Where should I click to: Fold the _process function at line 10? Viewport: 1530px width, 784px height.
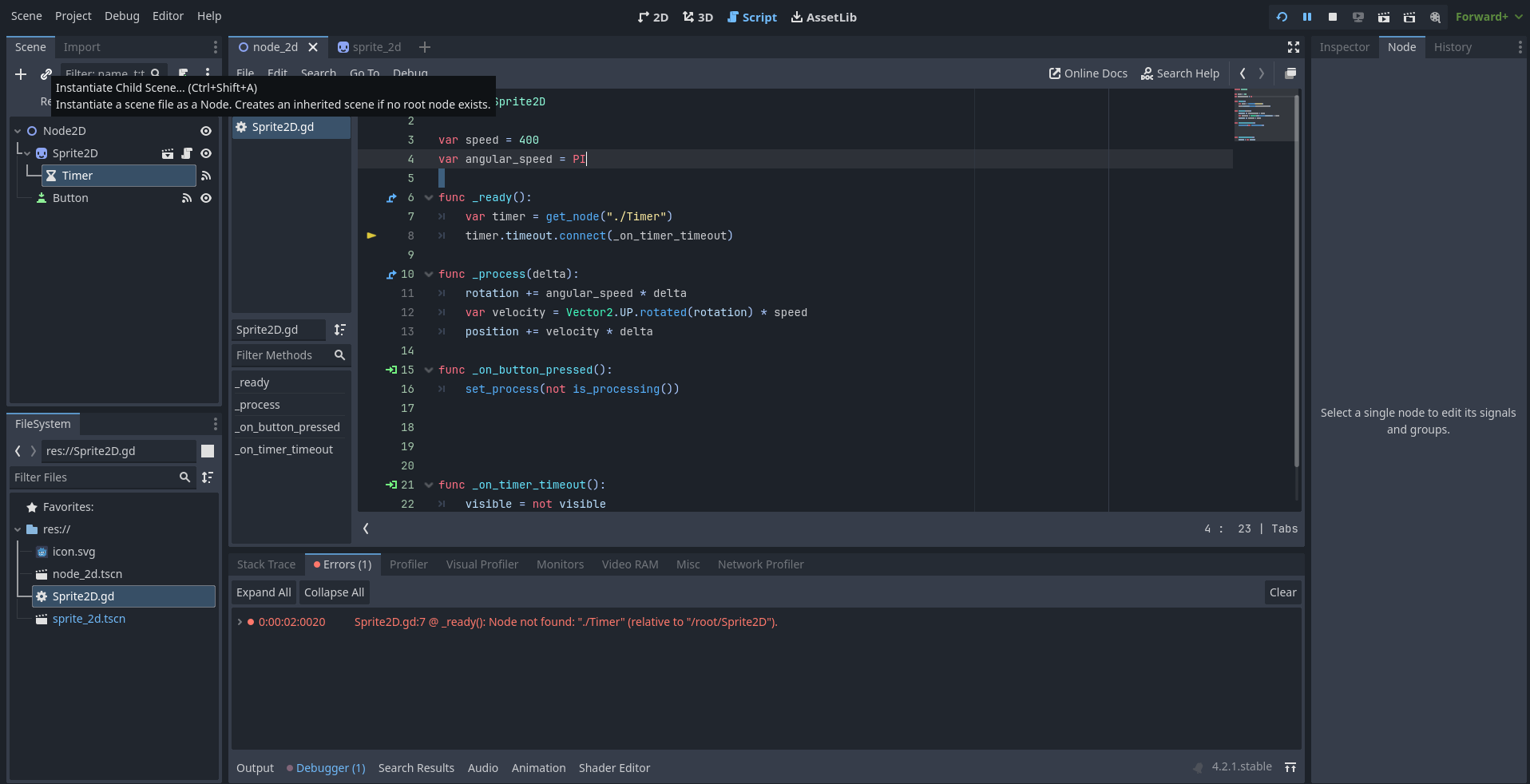tap(429, 274)
